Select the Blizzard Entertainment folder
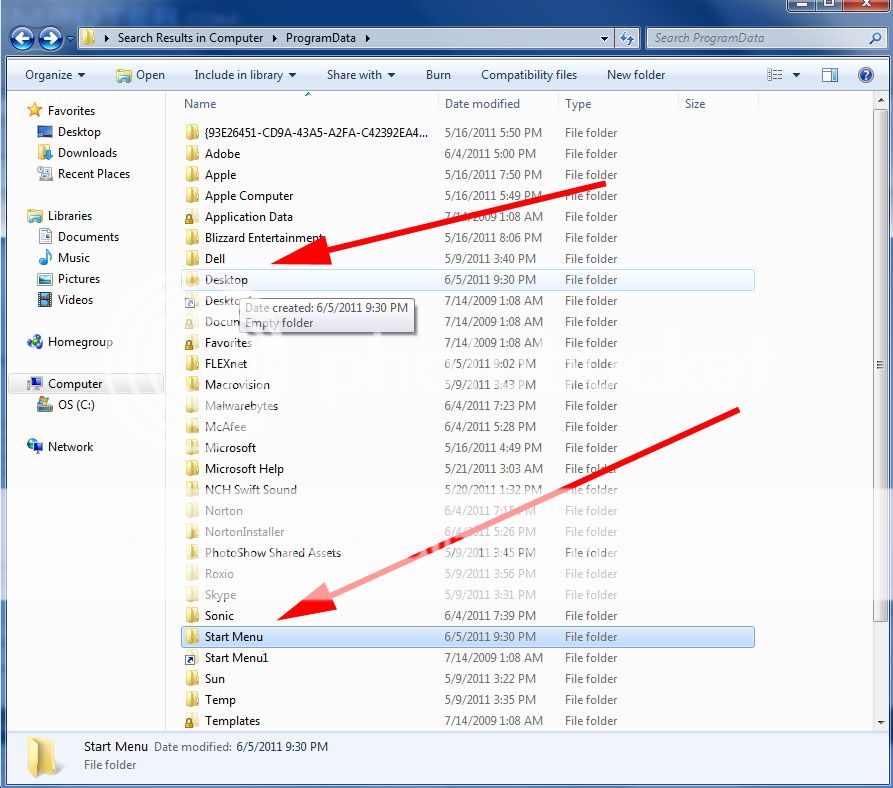Image resolution: width=893 pixels, height=788 pixels. point(264,237)
